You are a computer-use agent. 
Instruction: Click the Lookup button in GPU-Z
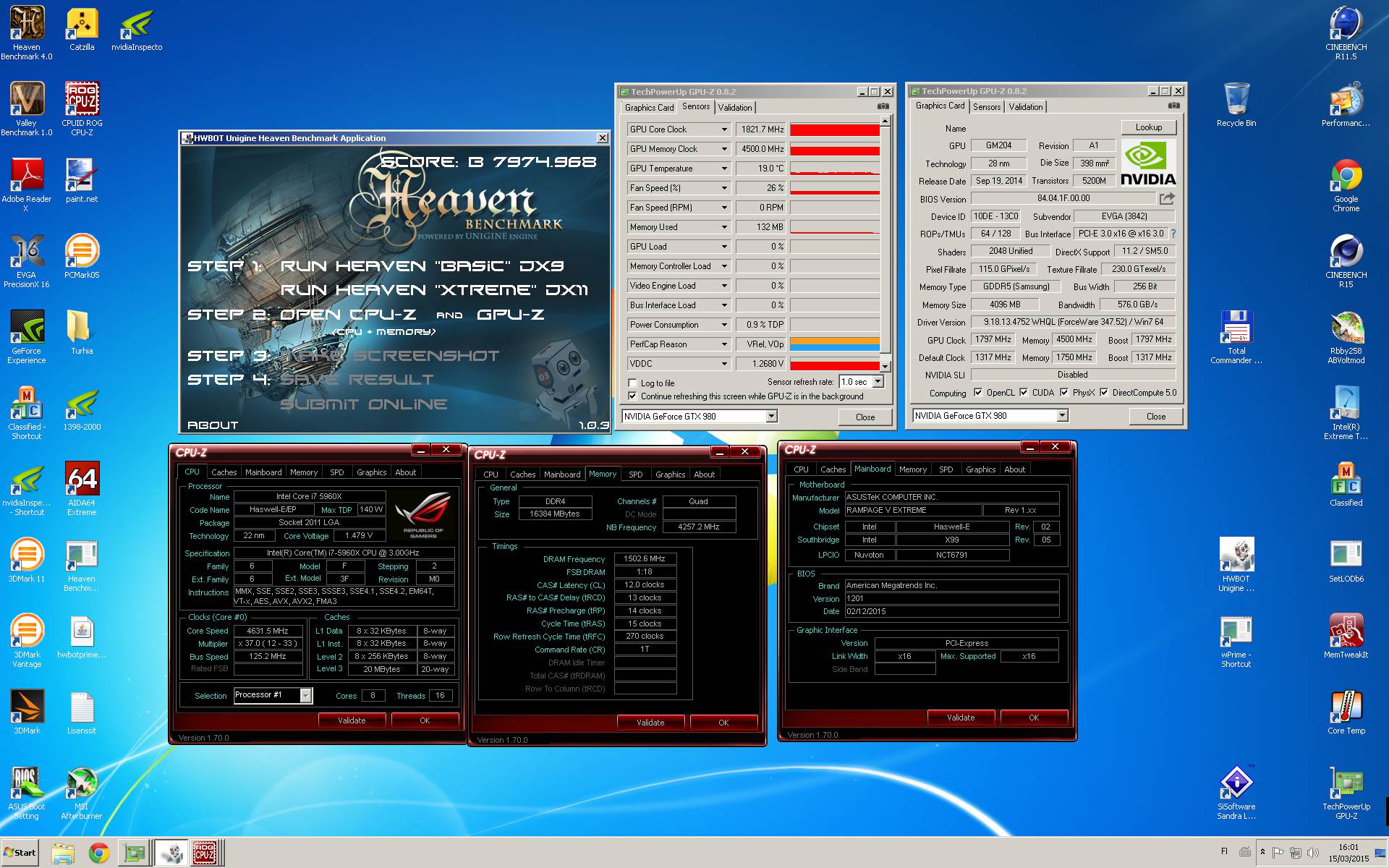click(1149, 127)
